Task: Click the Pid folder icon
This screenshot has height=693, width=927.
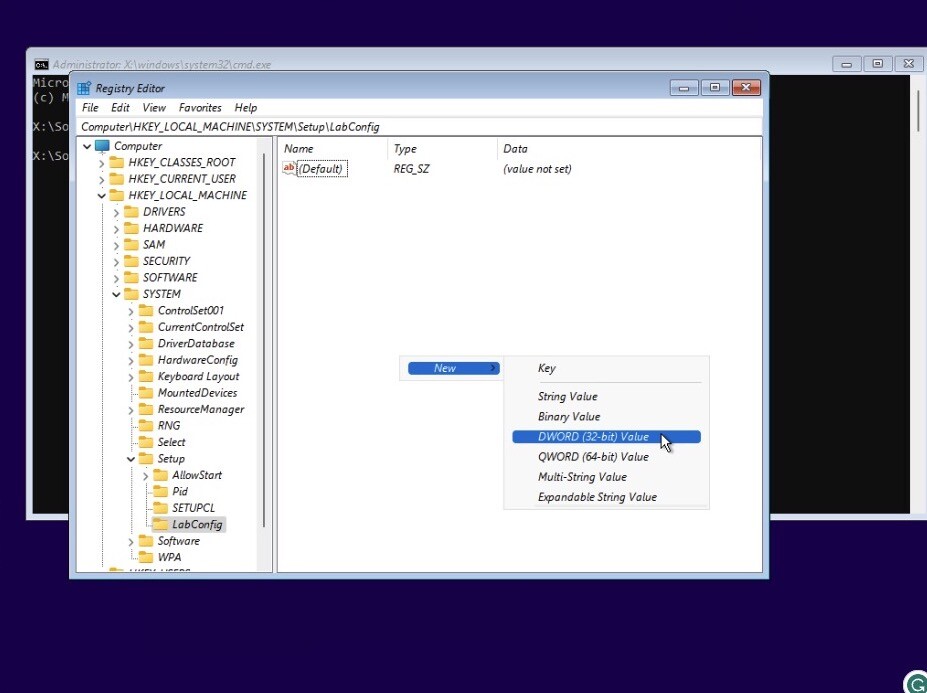Action: pyautogui.click(x=160, y=491)
